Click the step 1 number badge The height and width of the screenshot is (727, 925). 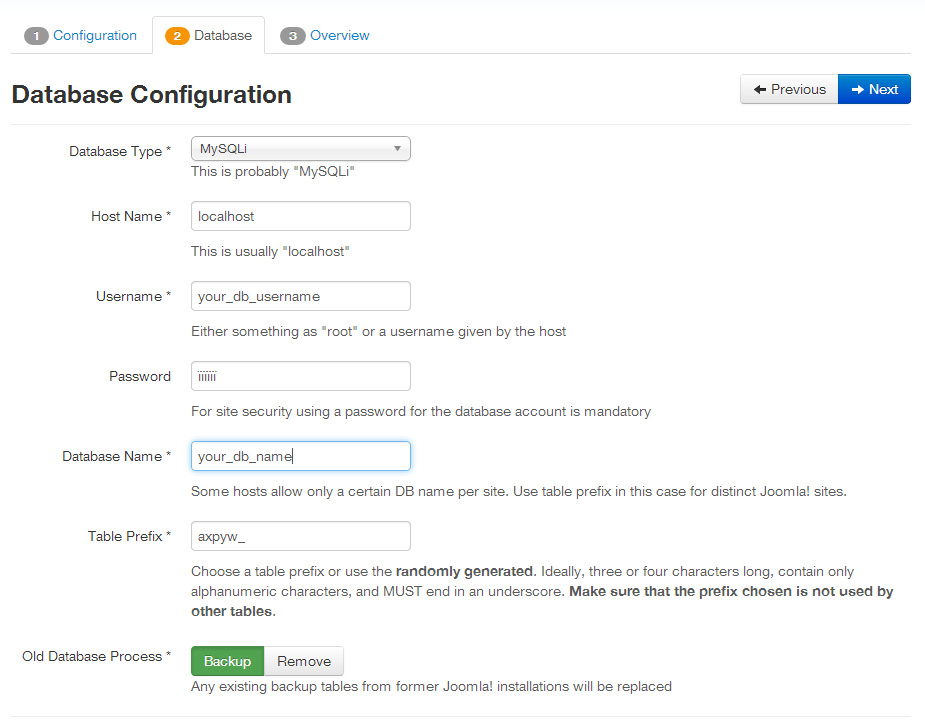(x=36, y=36)
